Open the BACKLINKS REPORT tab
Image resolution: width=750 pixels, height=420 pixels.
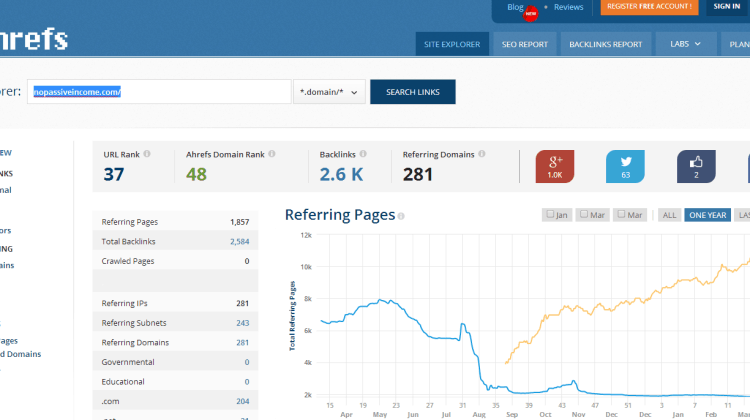606,44
